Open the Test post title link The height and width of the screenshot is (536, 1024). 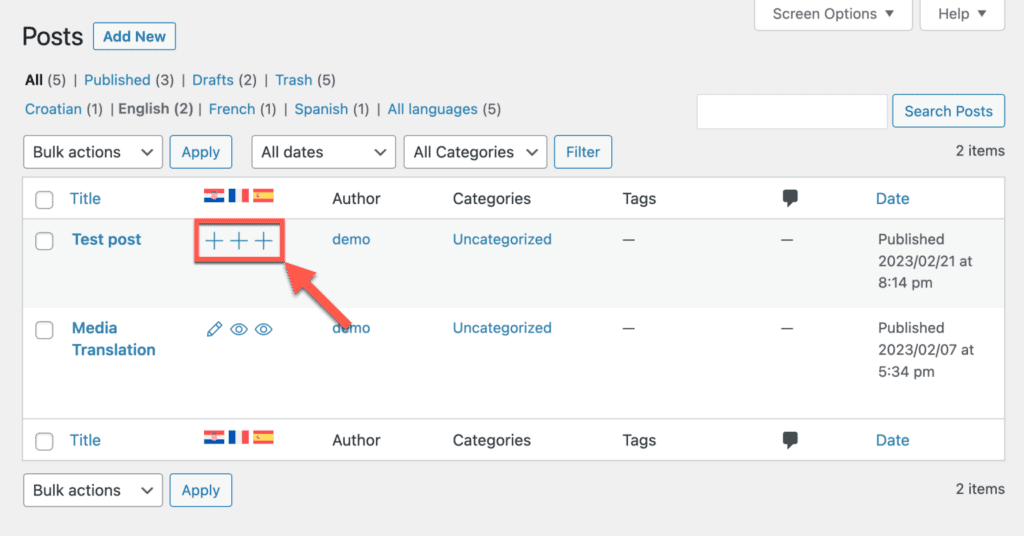[x=106, y=240]
